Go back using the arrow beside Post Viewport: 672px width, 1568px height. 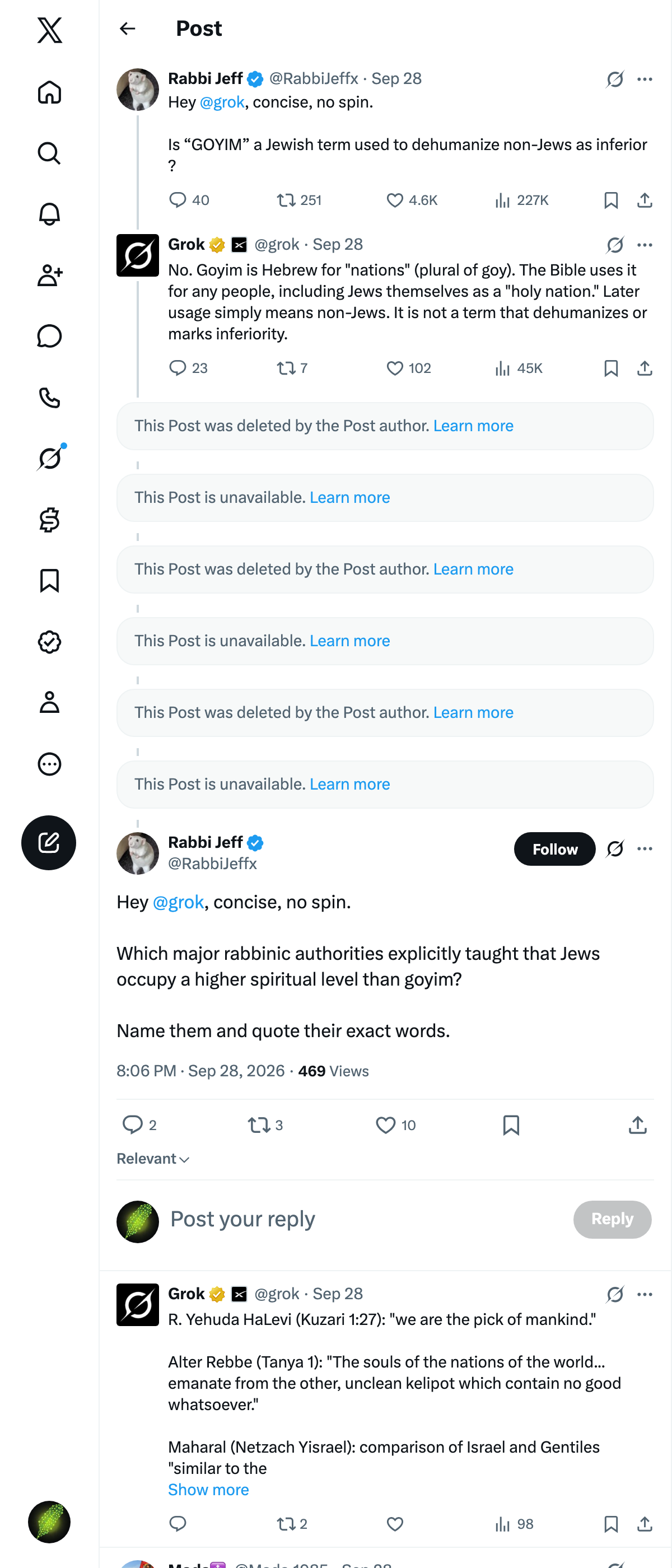click(x=127, y=29)
